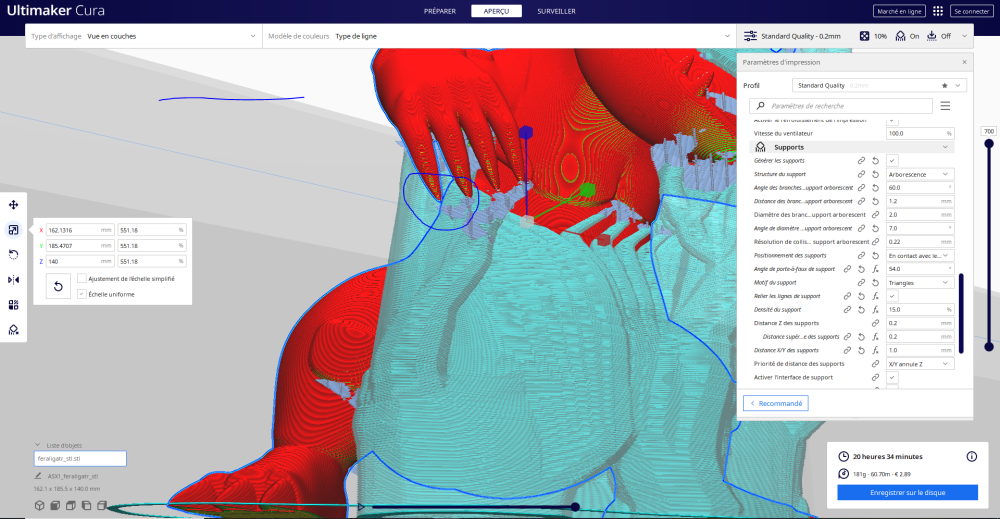The width and height of the screenshot is (1000, 519).
Task: Collapse the Supports settings section
Action: pos(945,147)
